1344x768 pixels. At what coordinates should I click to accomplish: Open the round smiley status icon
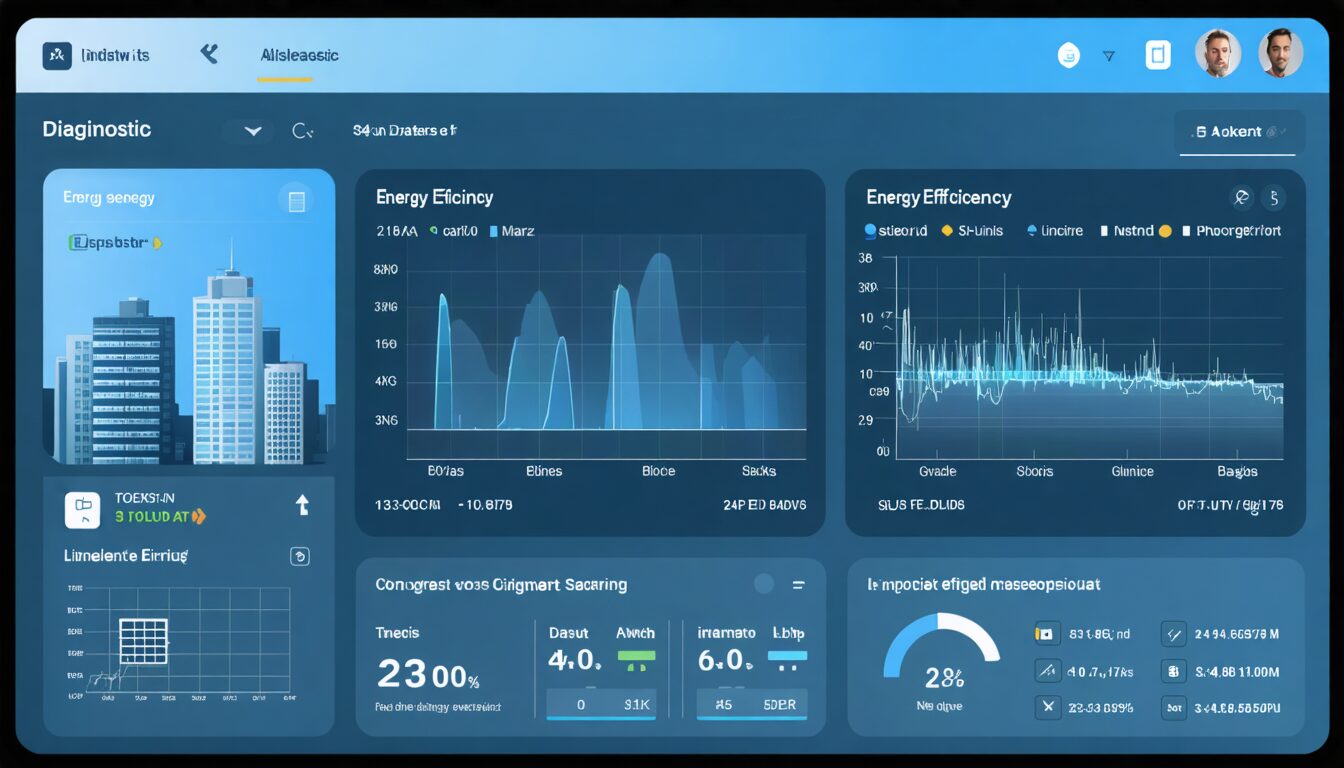tap(1069, 56)
